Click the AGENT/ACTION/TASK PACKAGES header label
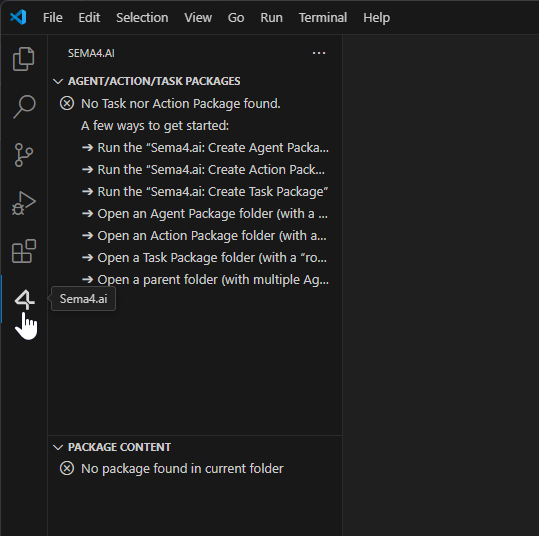Screen dimensions: 539x536 coord(154,81)
